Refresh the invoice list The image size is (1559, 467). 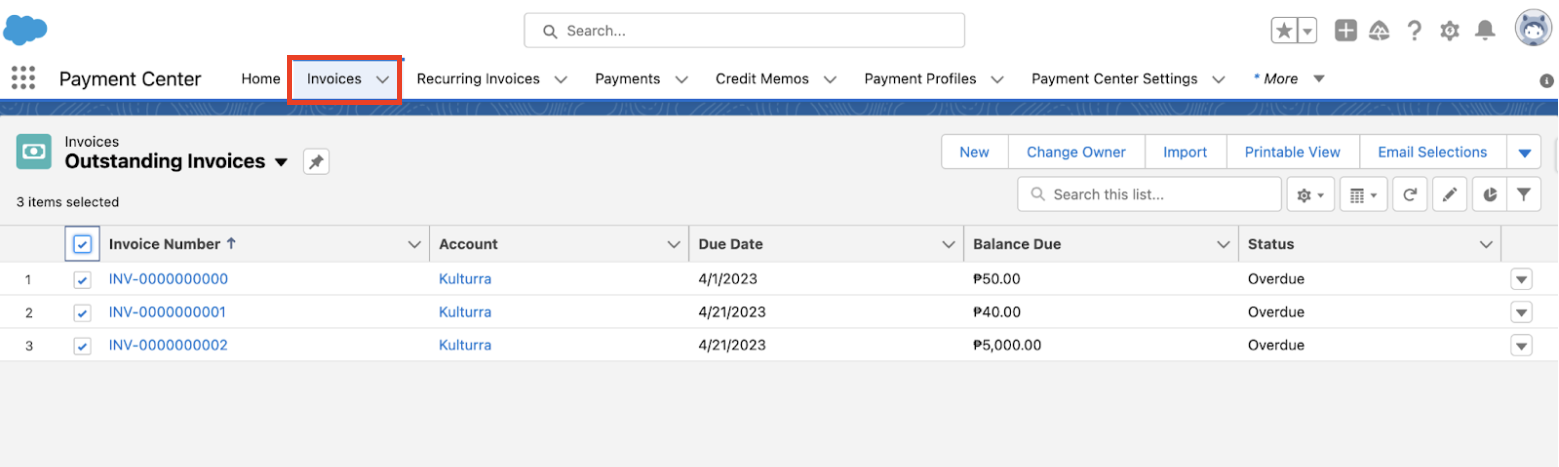pyautogui.click(x=1409, y=195)
